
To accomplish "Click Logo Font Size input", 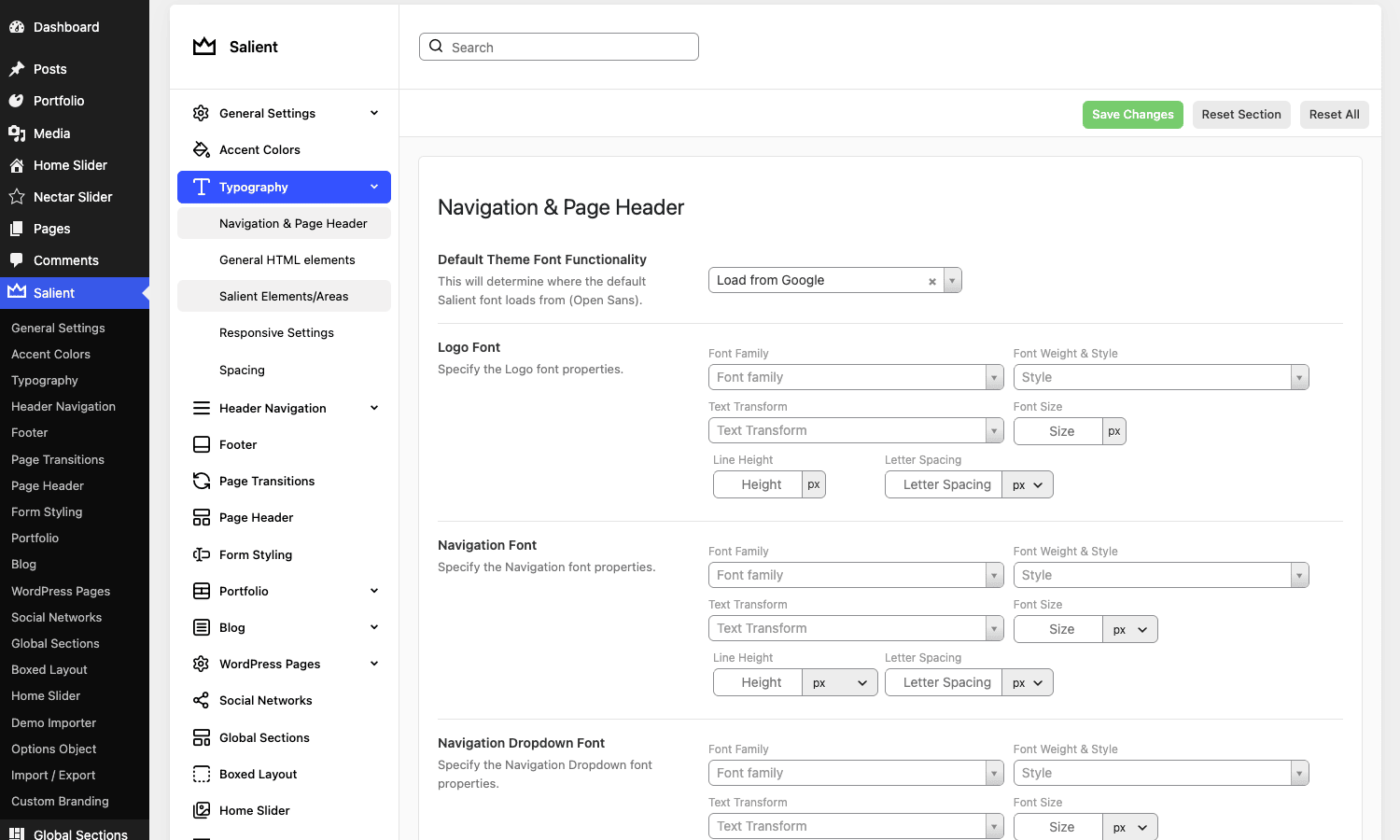I will [1058, 431].
